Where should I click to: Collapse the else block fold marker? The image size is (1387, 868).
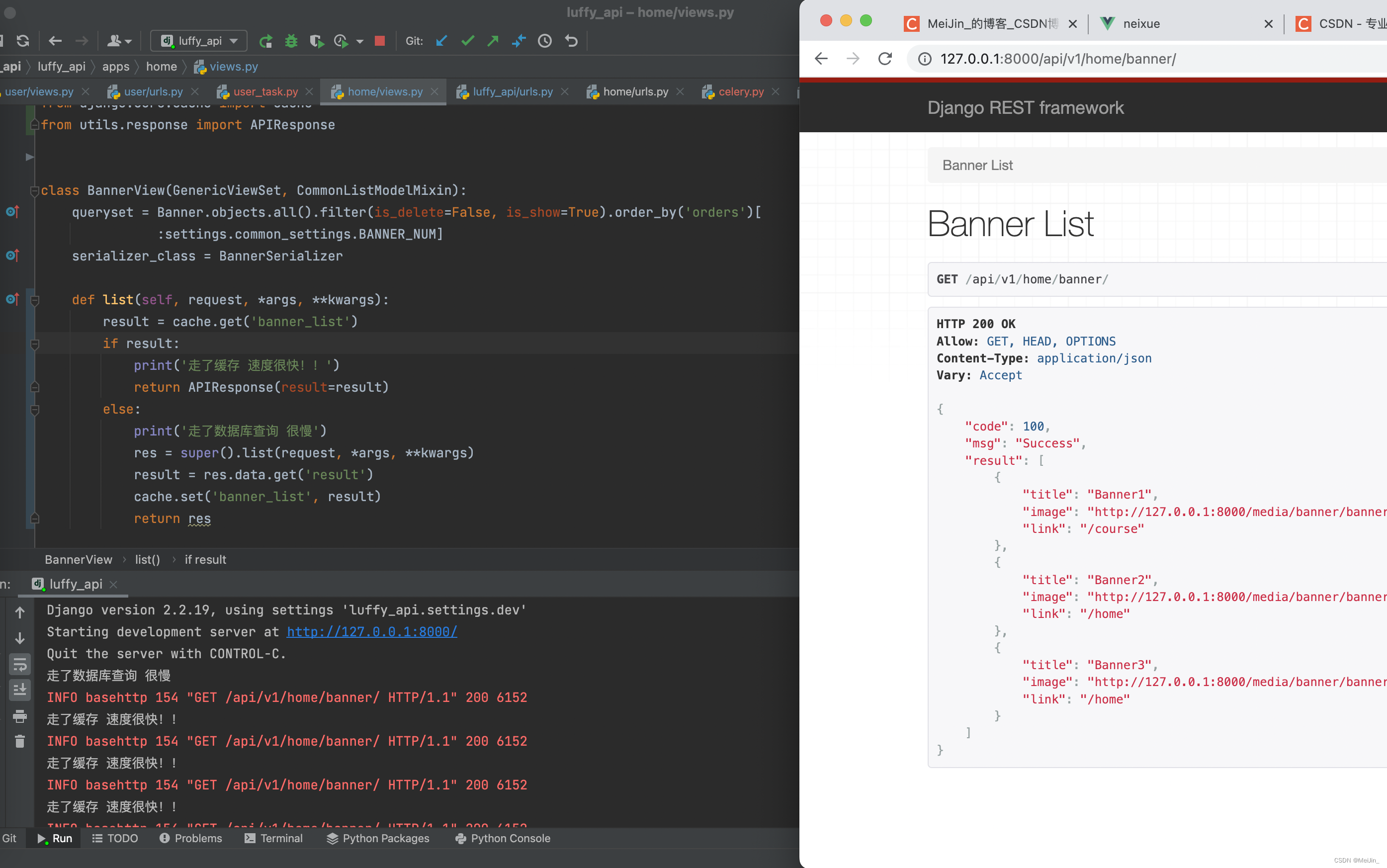point(35,409)
